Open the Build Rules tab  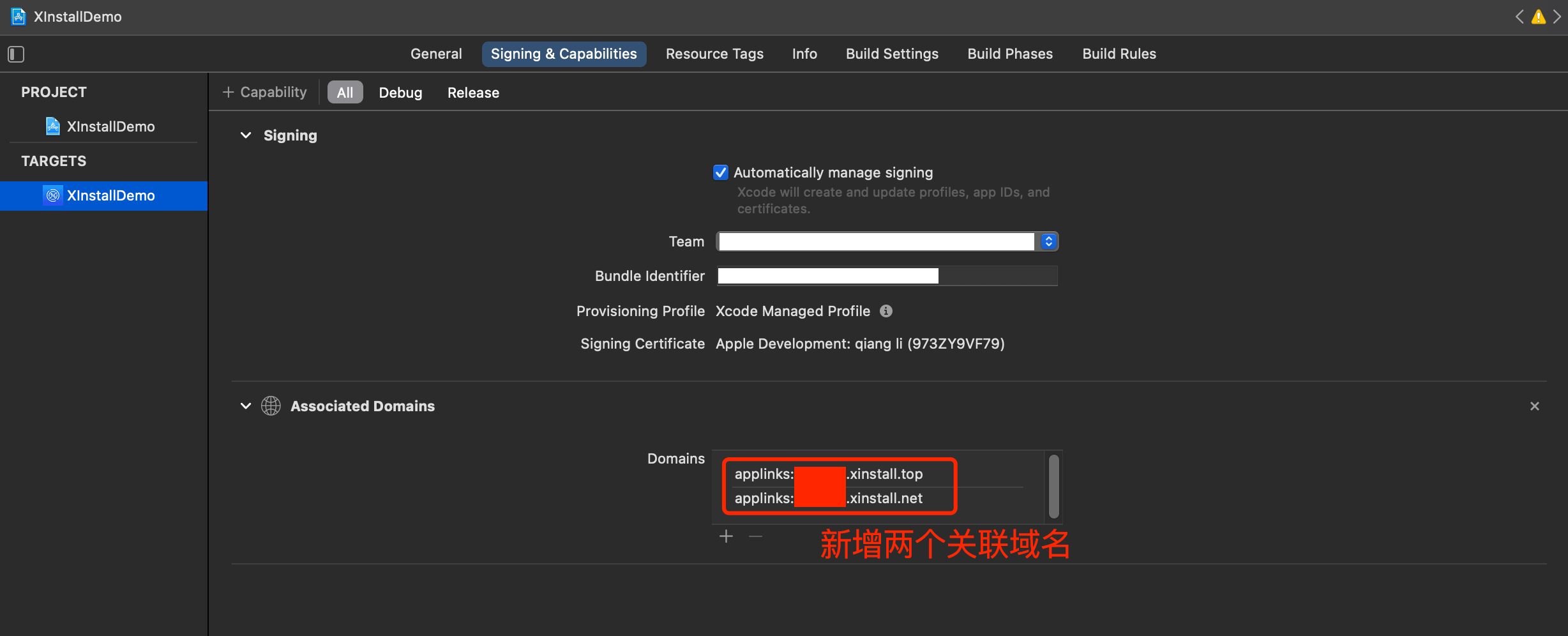1119,54
